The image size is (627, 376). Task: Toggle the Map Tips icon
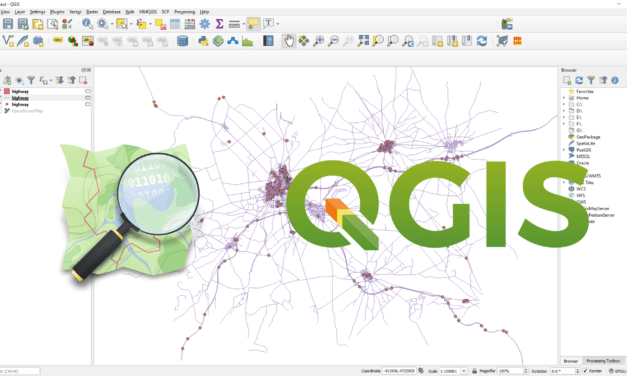pyautogui.click(x=253, y=24)
